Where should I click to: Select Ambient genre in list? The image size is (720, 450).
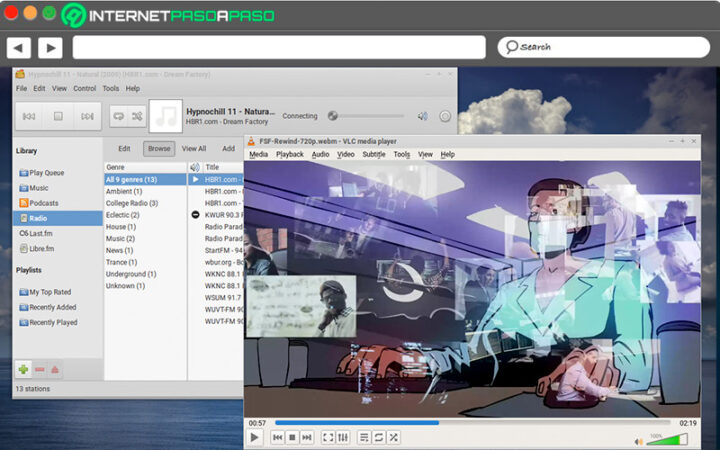click(124, 191)
